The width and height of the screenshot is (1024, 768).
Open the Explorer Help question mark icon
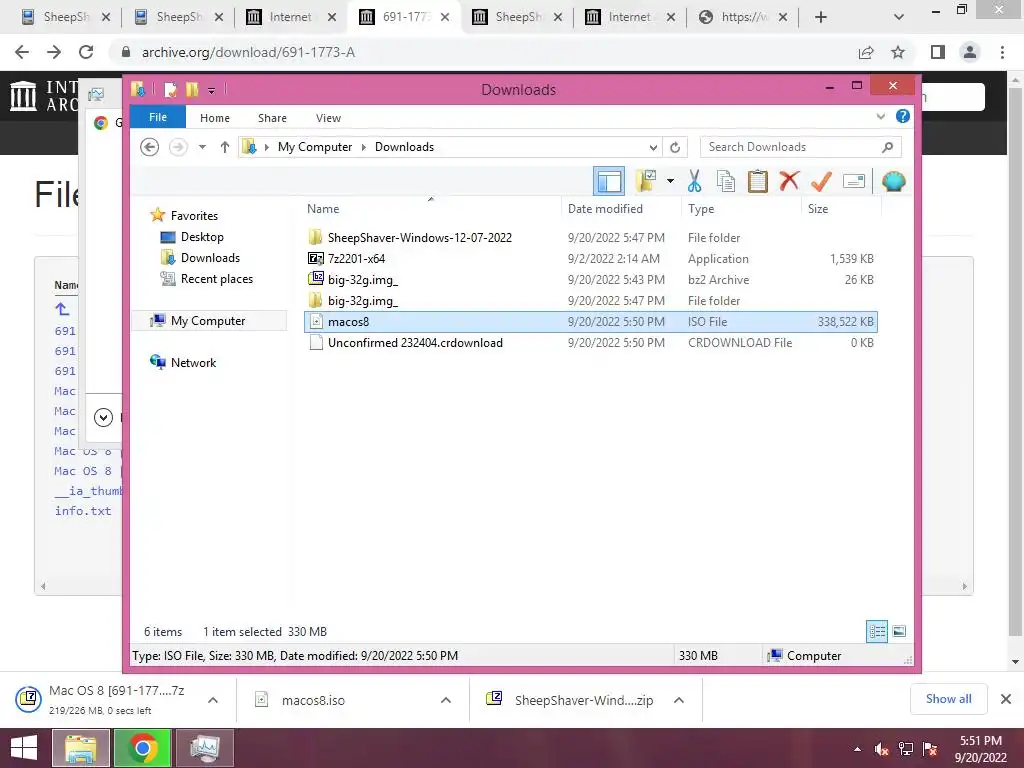point(903,116)
